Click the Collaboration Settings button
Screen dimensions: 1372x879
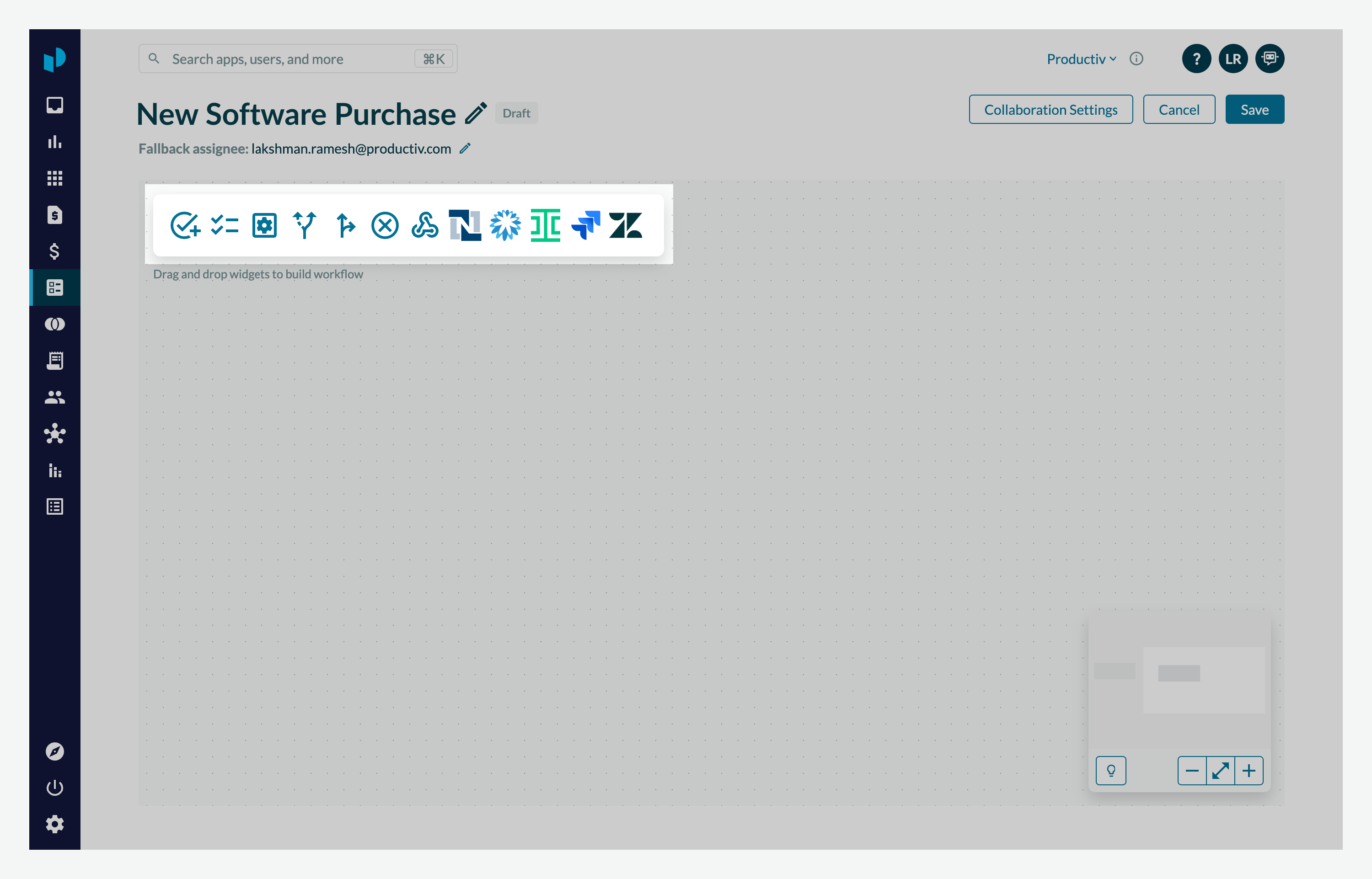(1050, 110)
